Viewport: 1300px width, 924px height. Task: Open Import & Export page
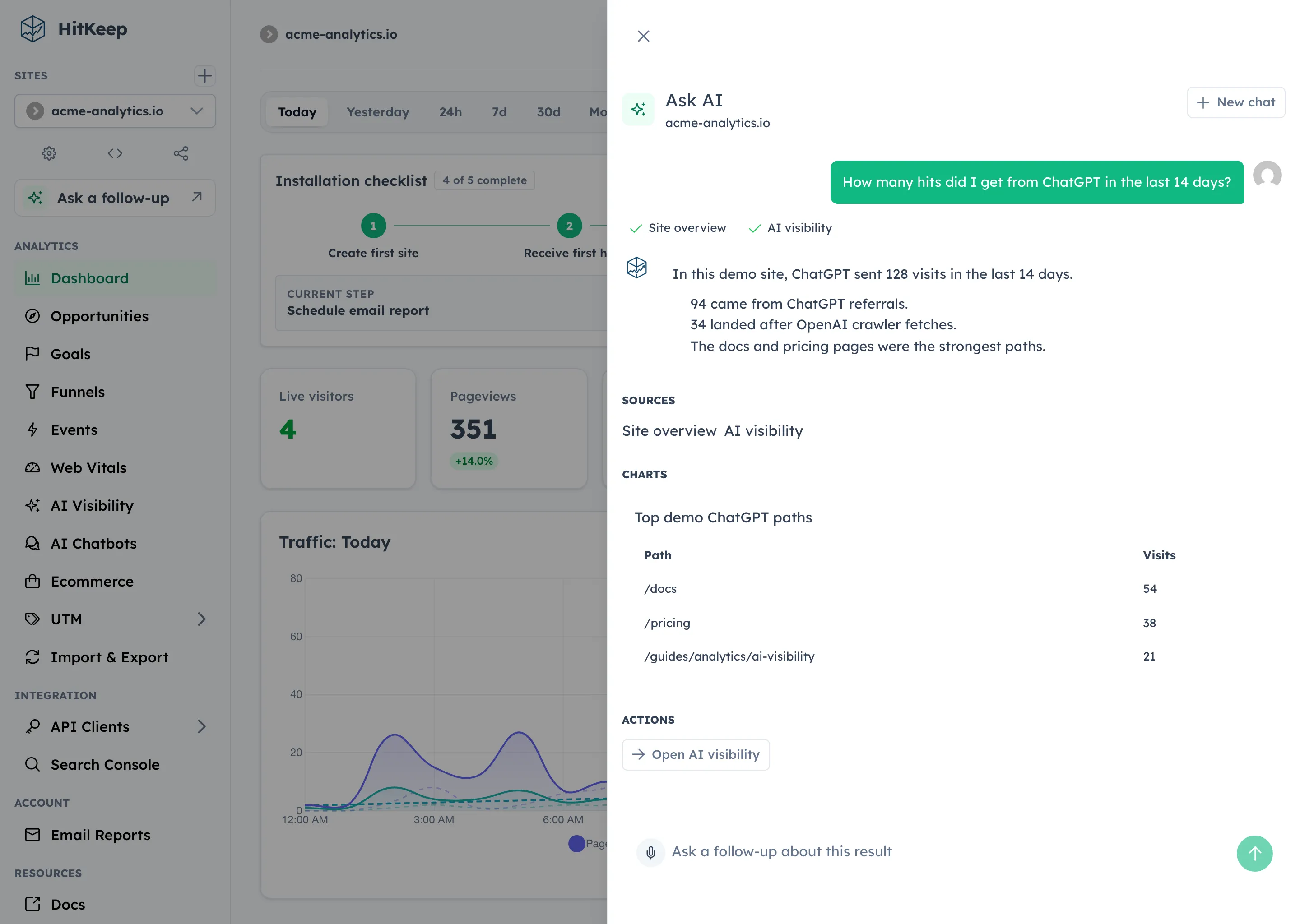115,657
